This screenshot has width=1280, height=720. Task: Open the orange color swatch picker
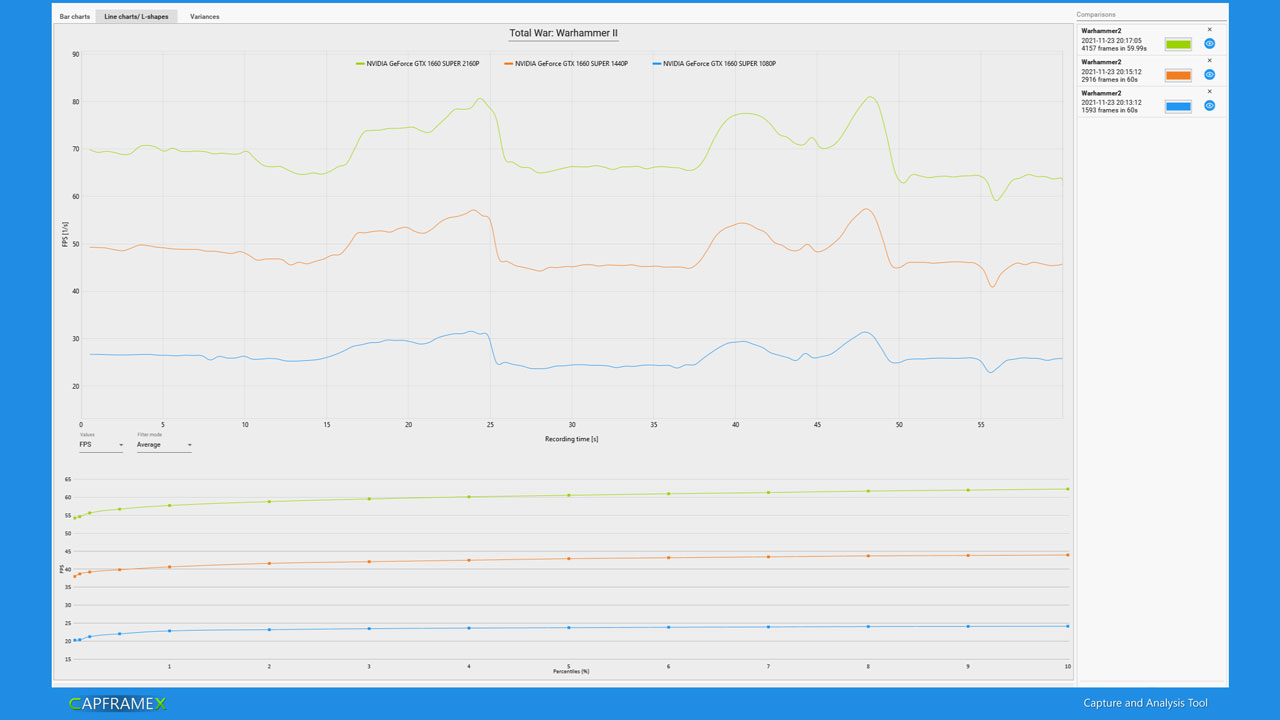pos(1178,75)
